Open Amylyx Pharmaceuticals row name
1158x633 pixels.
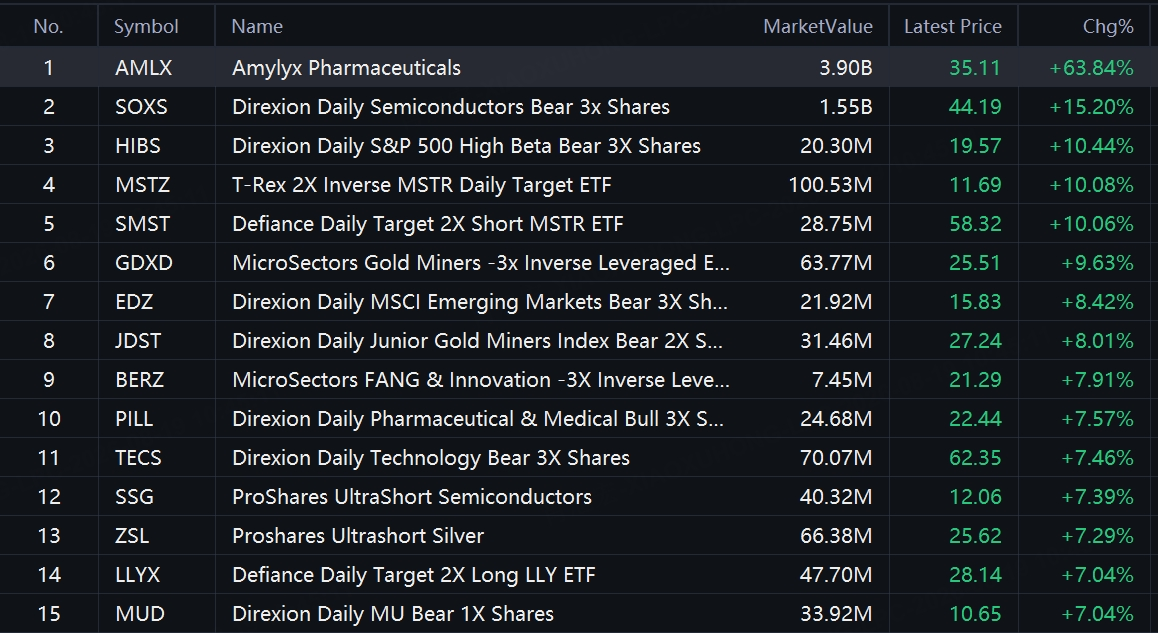click(x=346, y=68)
